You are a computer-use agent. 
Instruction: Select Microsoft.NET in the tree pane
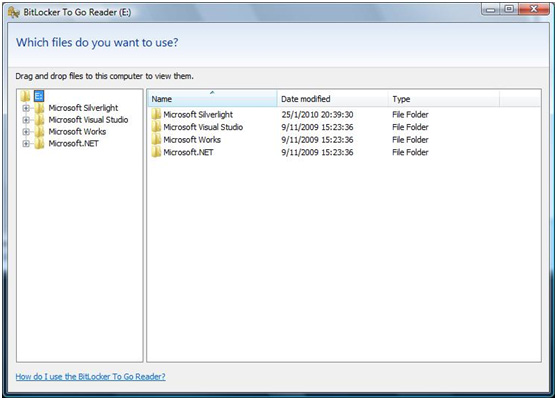click(74, 144)
